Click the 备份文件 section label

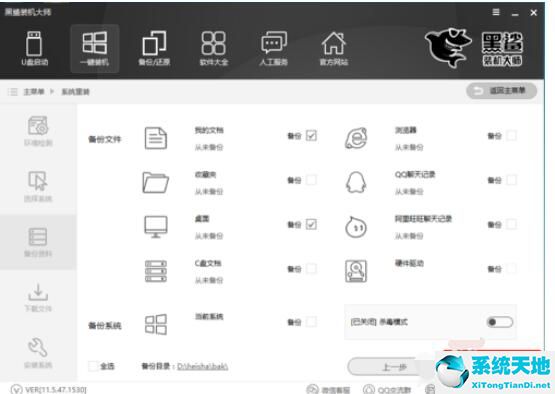[104, 139]
